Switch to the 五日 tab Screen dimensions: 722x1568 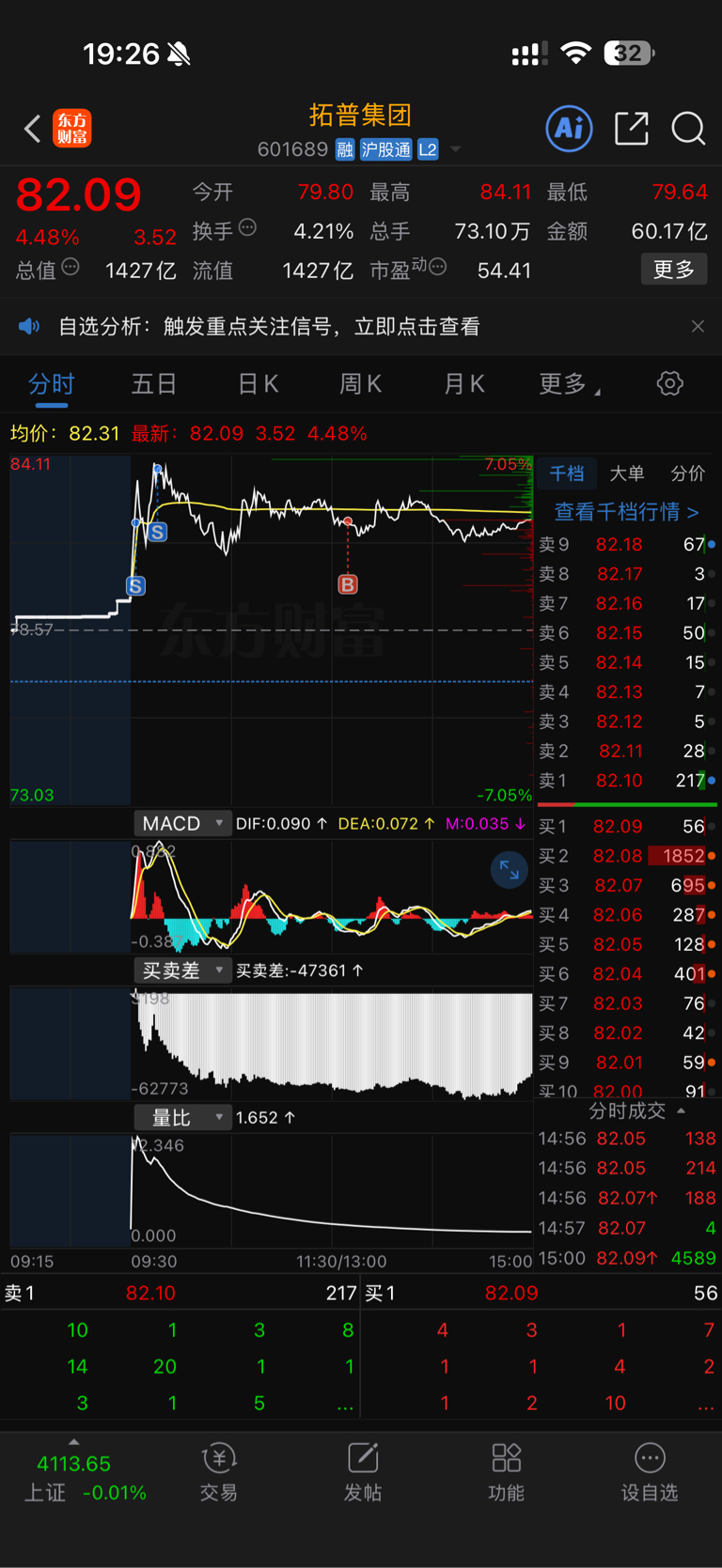pos(154,384)
